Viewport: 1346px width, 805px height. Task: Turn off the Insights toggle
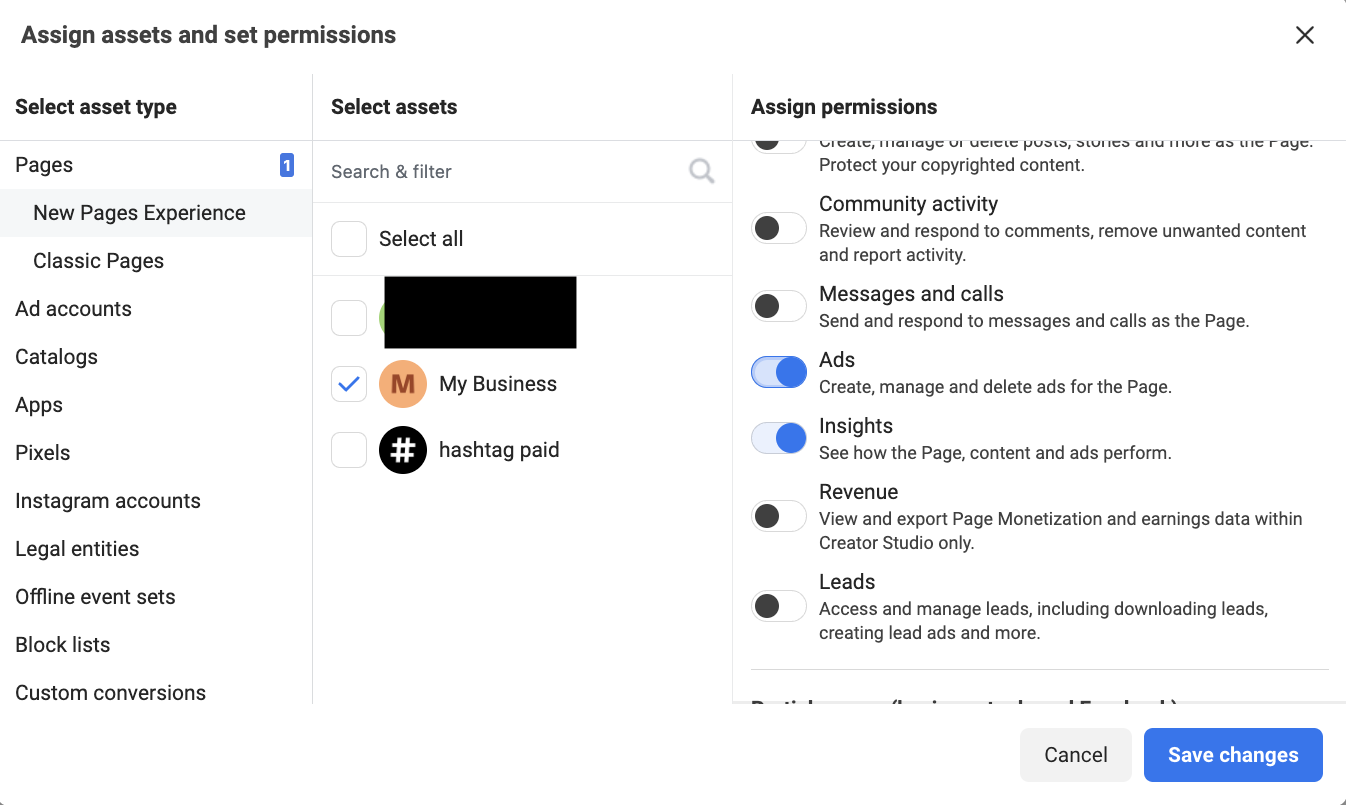779,438
